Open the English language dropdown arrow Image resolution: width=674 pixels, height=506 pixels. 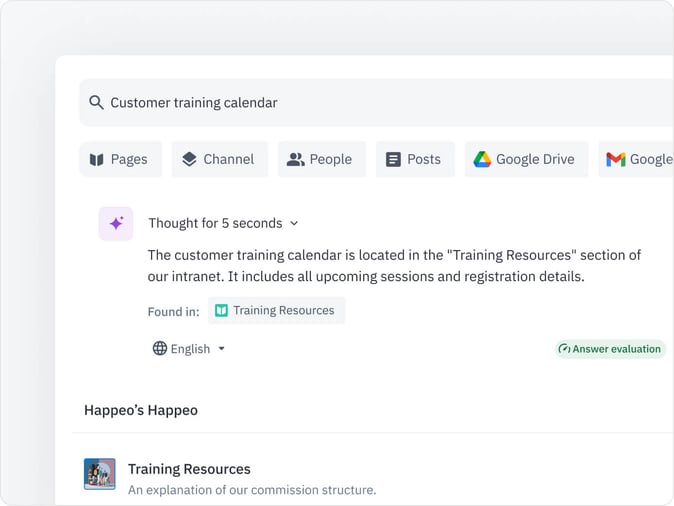coord(221,349)
